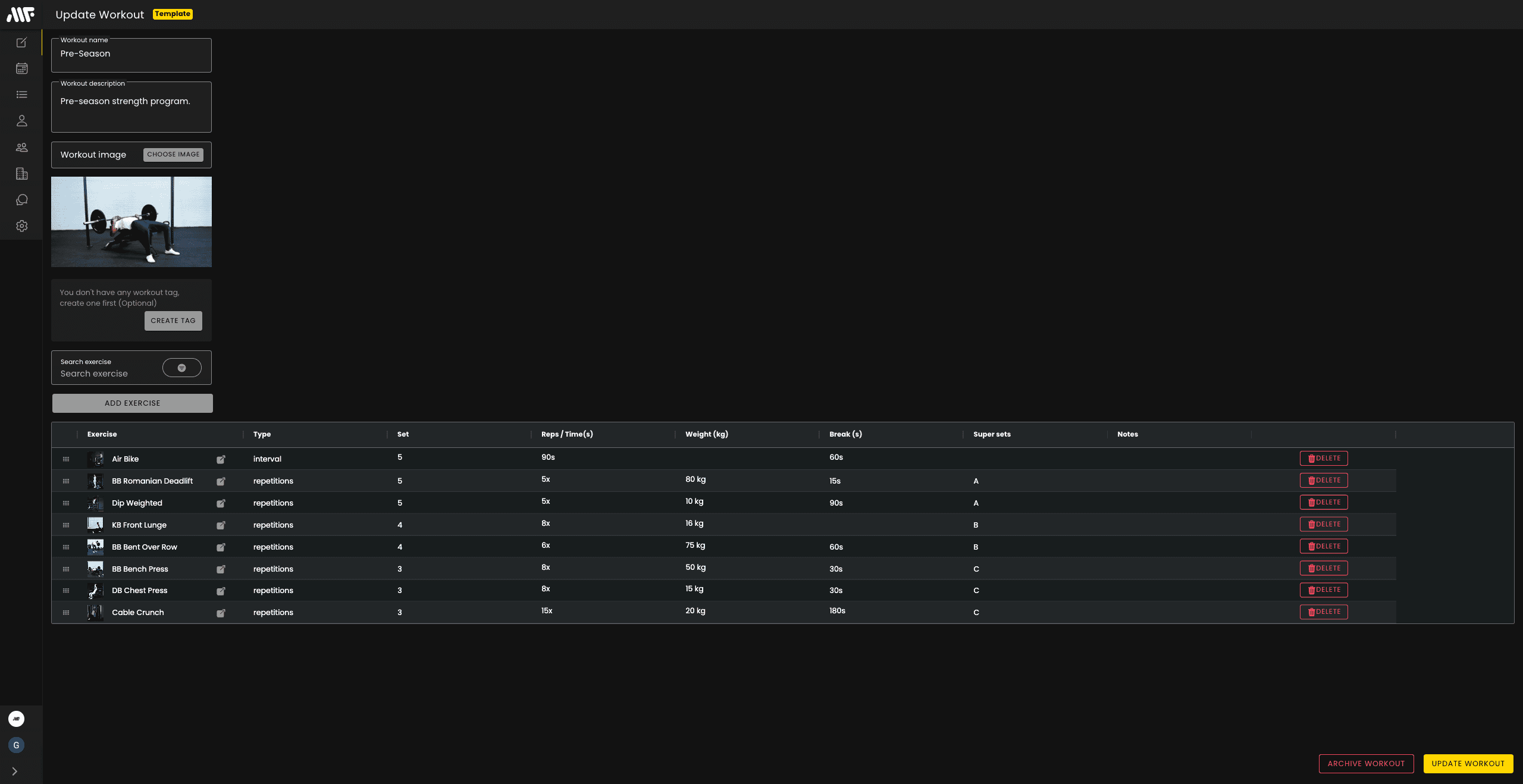The width and height of the screenshot is (1523, 784).
Task: Click the Choose Image button
Action: pyautogui.click(x=173, y=155)
